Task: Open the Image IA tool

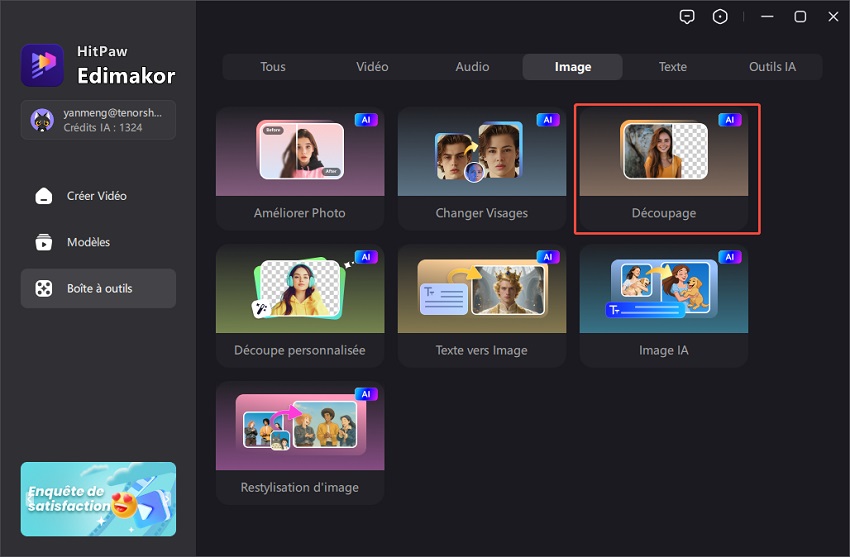Action: tap(663, 305)
